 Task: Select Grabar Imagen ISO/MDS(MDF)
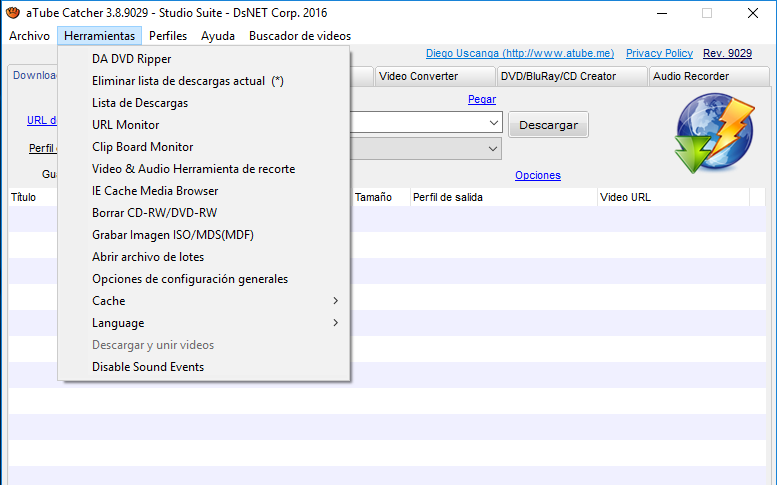click(x=204, y=235)
